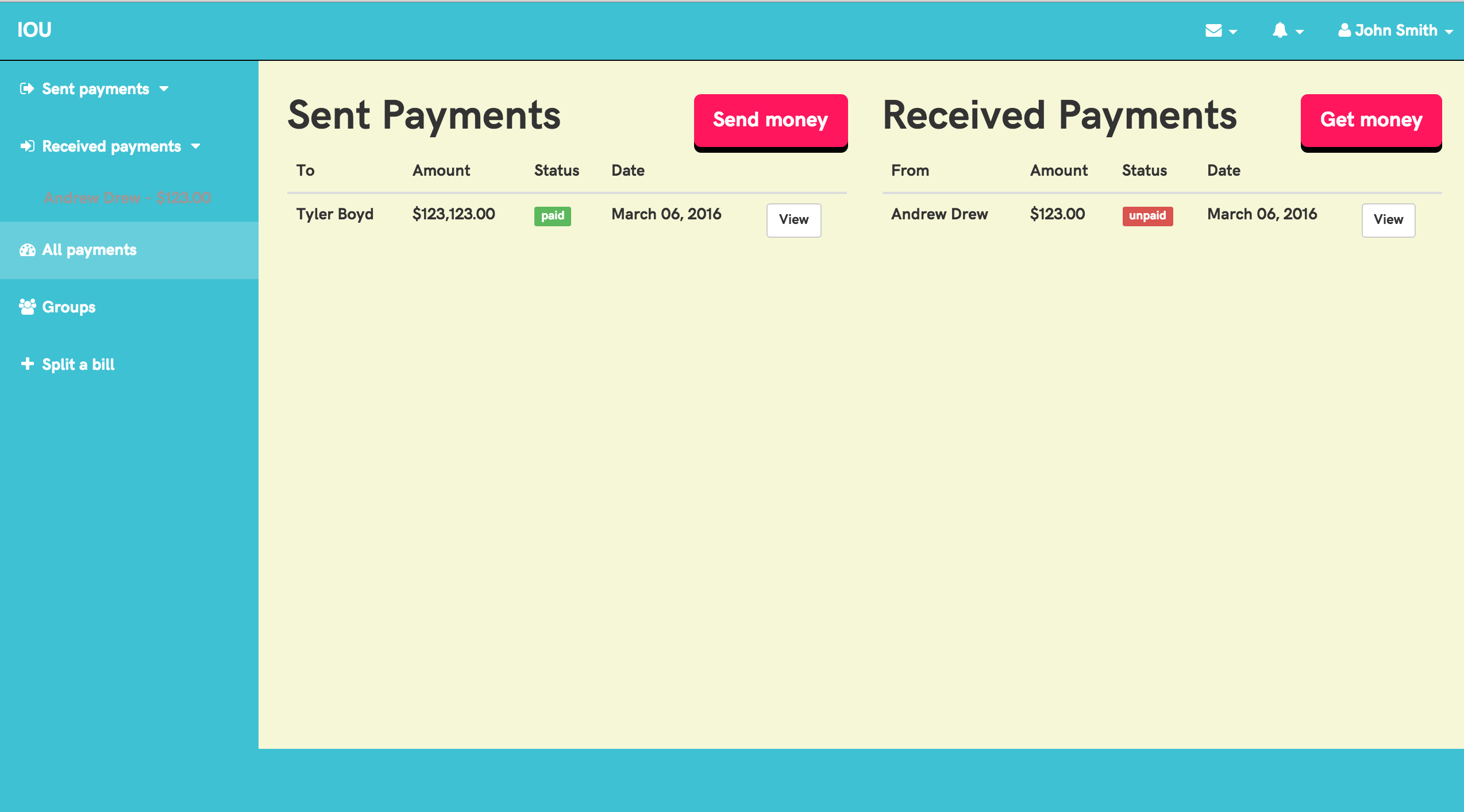This screenshot has height=812, width=1464.
Task: Collapse the Received payments caret
Action: pos(196,146)
